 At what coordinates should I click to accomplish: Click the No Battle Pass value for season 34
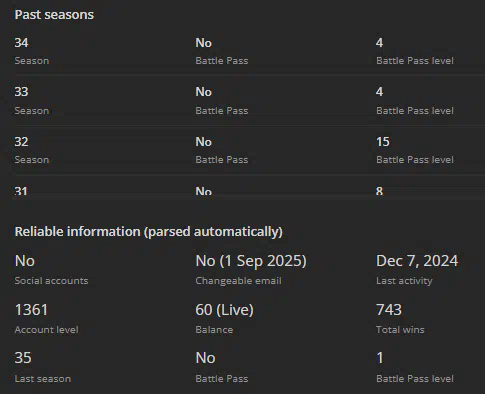[x=204, y=43]
